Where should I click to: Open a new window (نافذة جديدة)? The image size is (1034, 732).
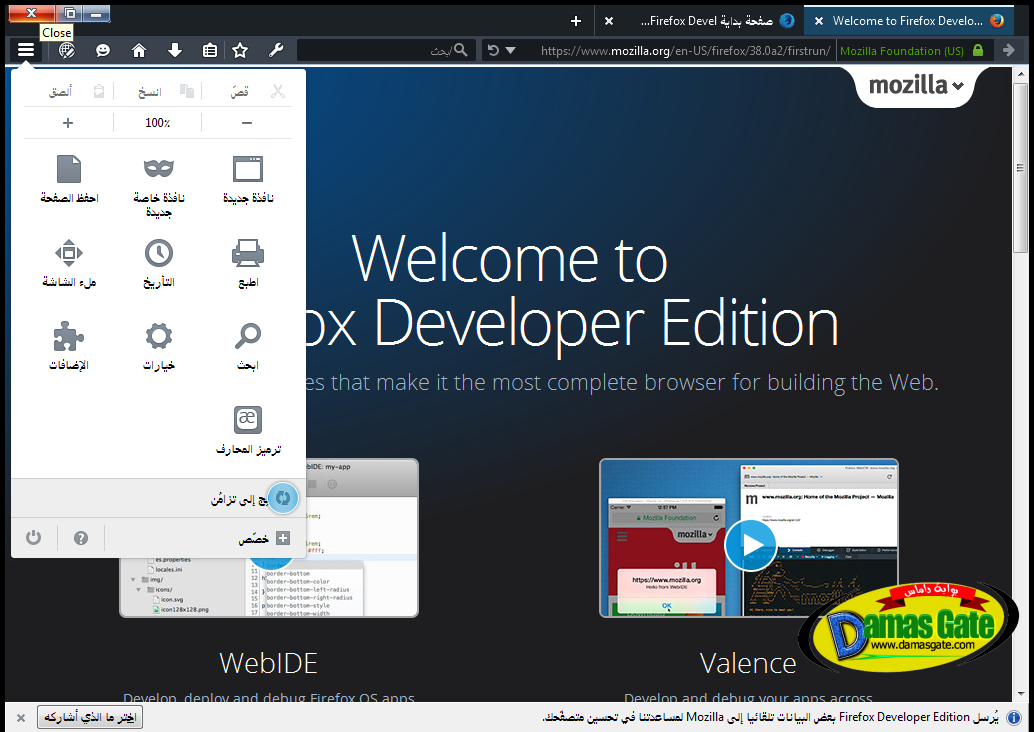(x=248, y=179)
